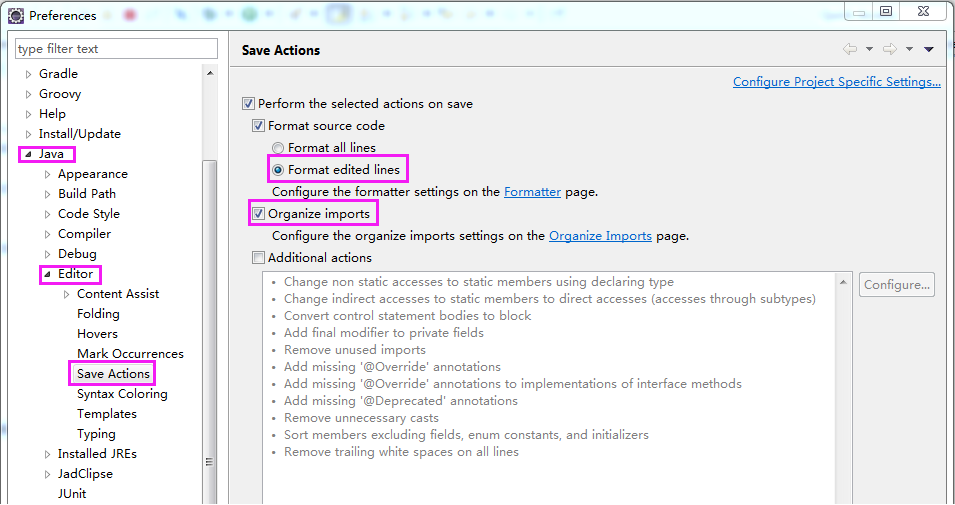Uncheck the Format source code checkbox
This screenshot has width=955, height=505.
click(259, 126)
